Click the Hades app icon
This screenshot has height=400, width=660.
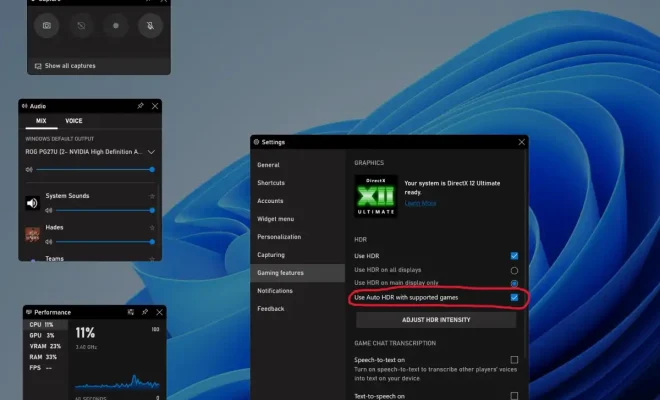pos(32,235)
